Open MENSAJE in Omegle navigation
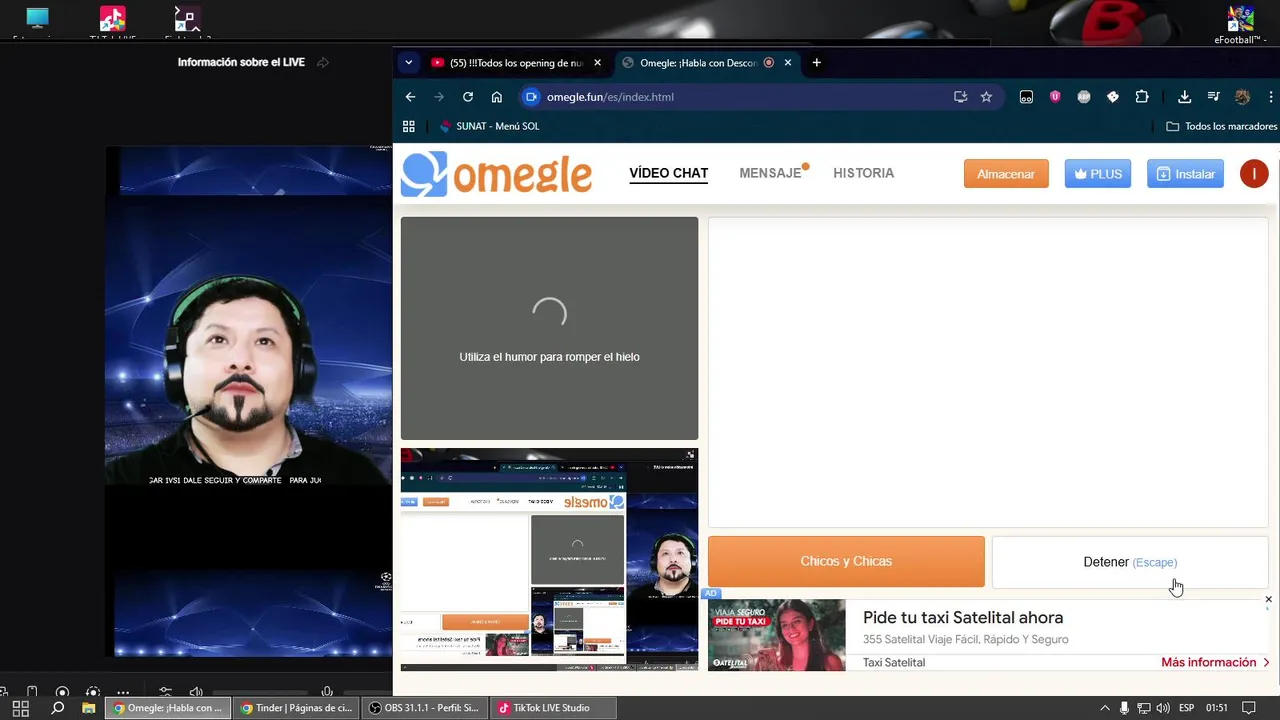Image resolution: width=1280 pixels, height=720 pixels. [771, 173]
